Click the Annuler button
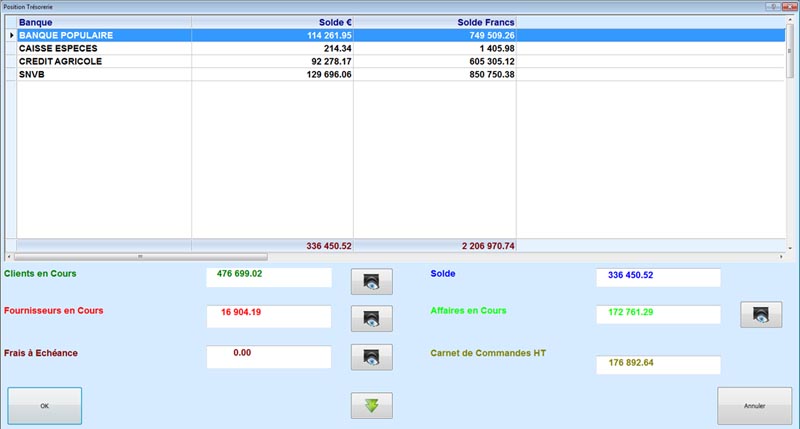This screenshot has height=429, width=800. click(x=754, y=406)
